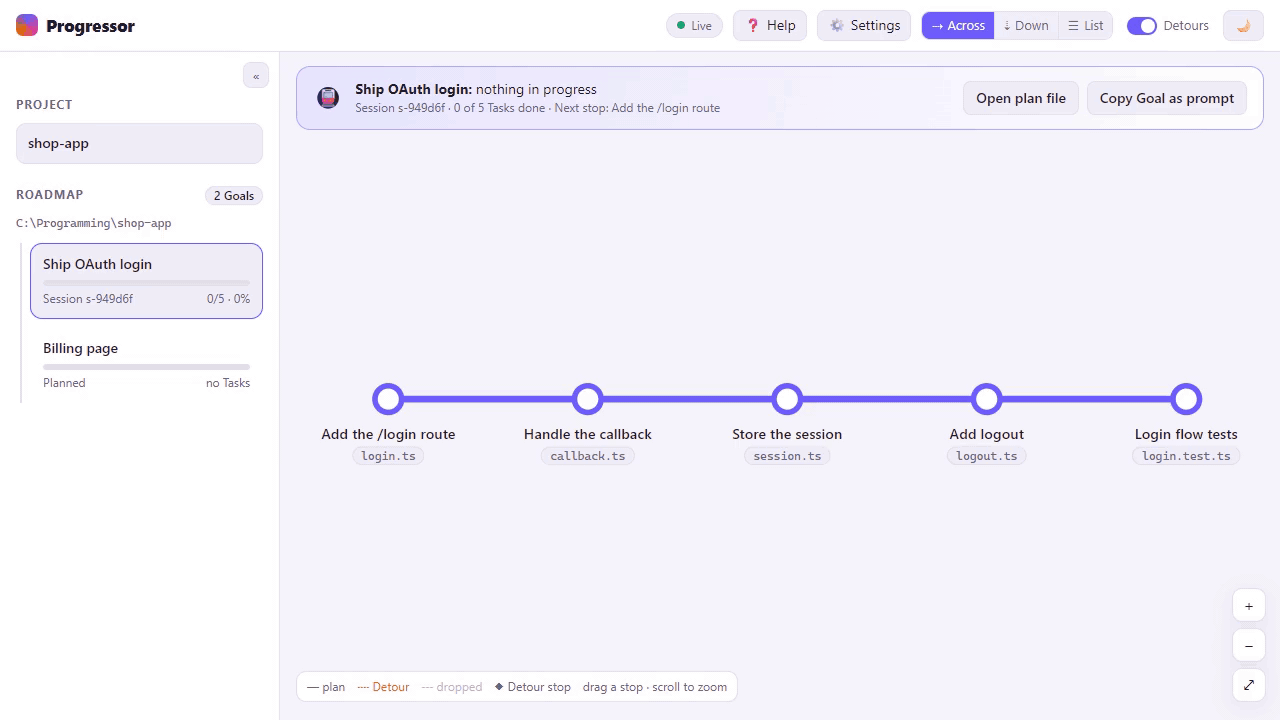
Task: Select the Billing page goal card
Action: click(146, 365)
